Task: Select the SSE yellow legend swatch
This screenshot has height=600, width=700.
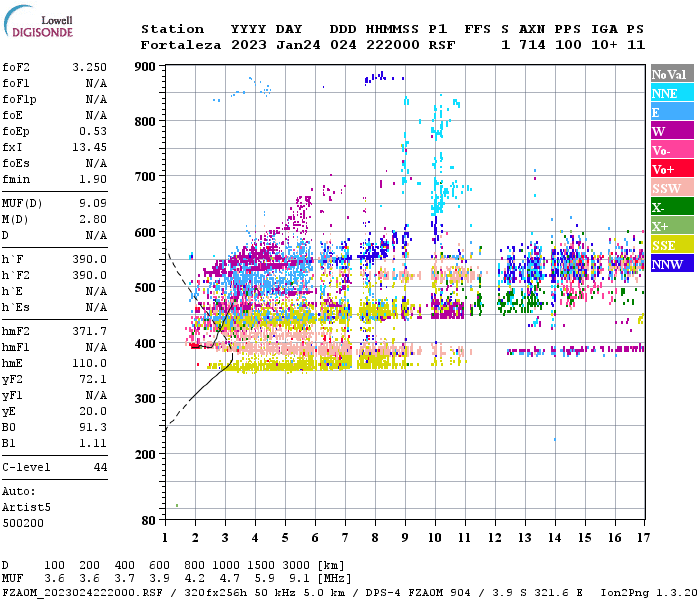Action: (672, 244)
